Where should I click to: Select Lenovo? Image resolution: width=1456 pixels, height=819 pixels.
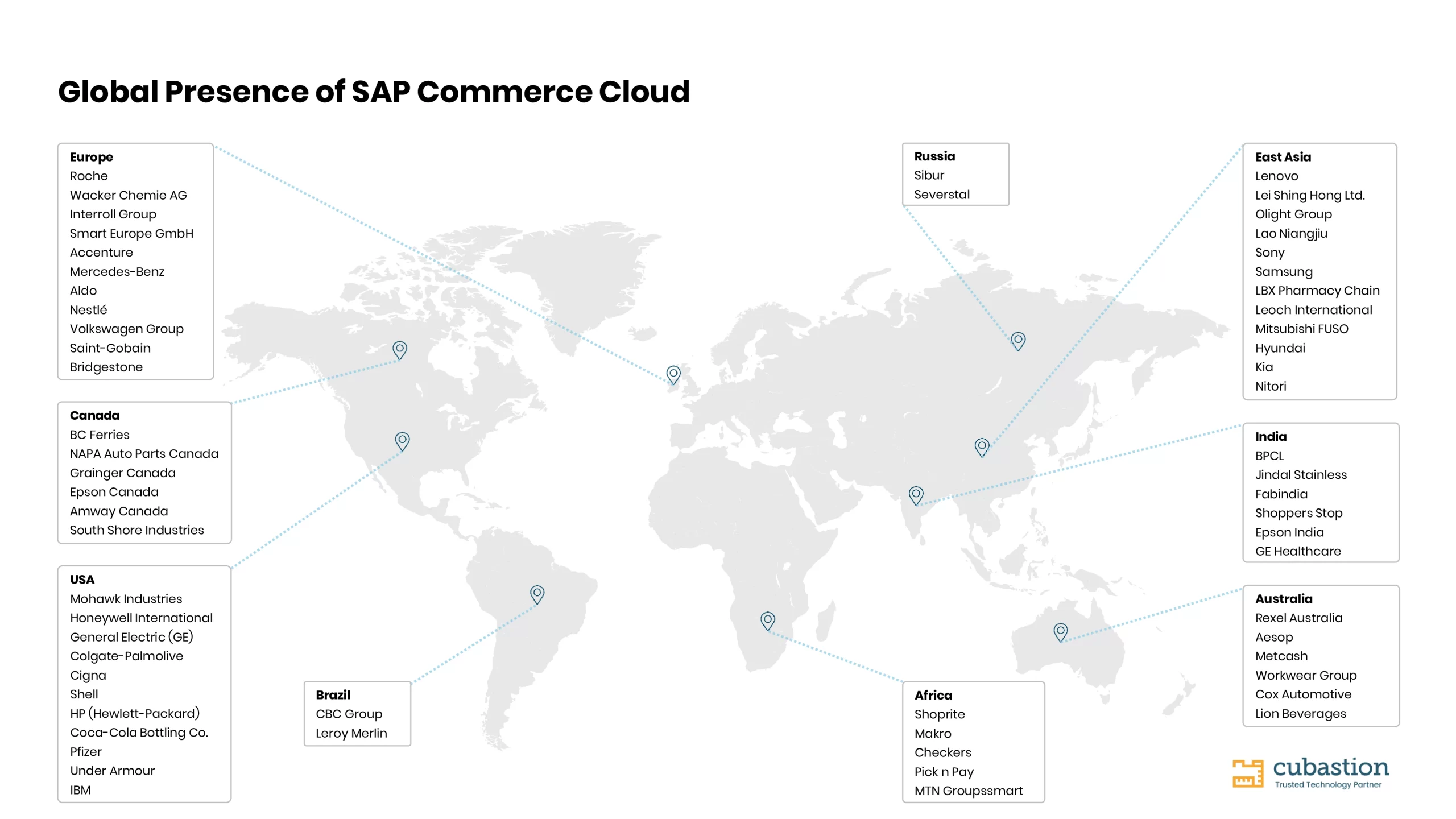[1277, 176]
